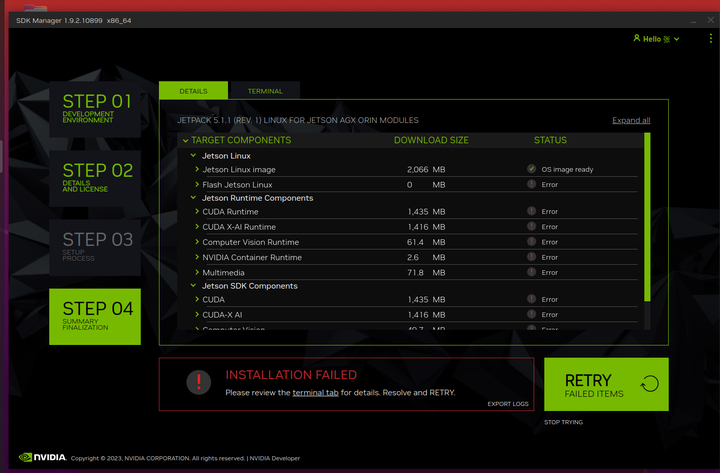Open the three-dot options menu
This screenshot has height=473, width=720.
711,39
